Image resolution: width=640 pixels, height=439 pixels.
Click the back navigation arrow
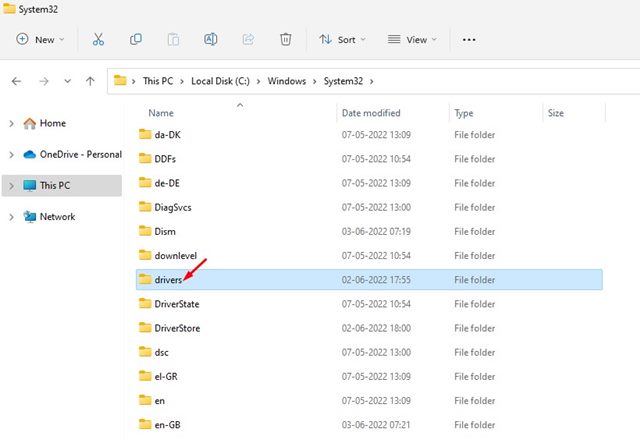[17, 80]
